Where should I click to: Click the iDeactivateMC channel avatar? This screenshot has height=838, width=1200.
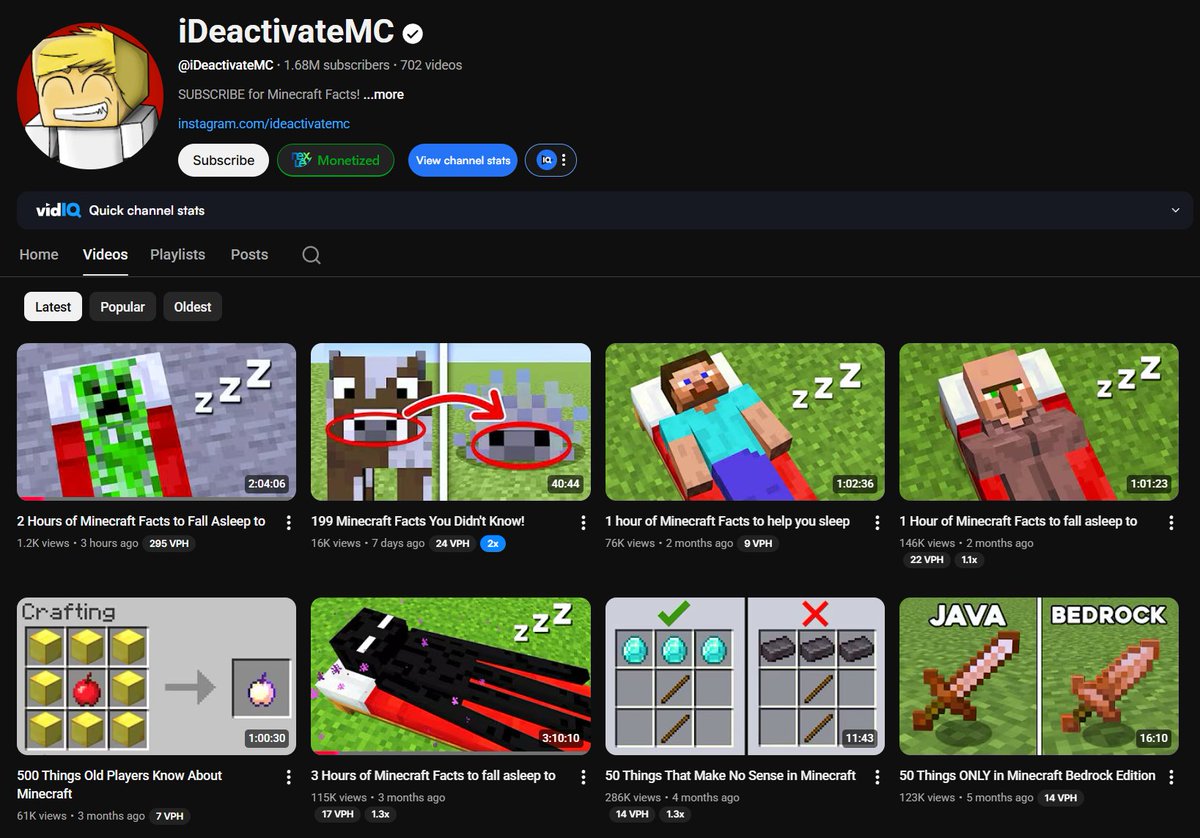tap(91, 95)
